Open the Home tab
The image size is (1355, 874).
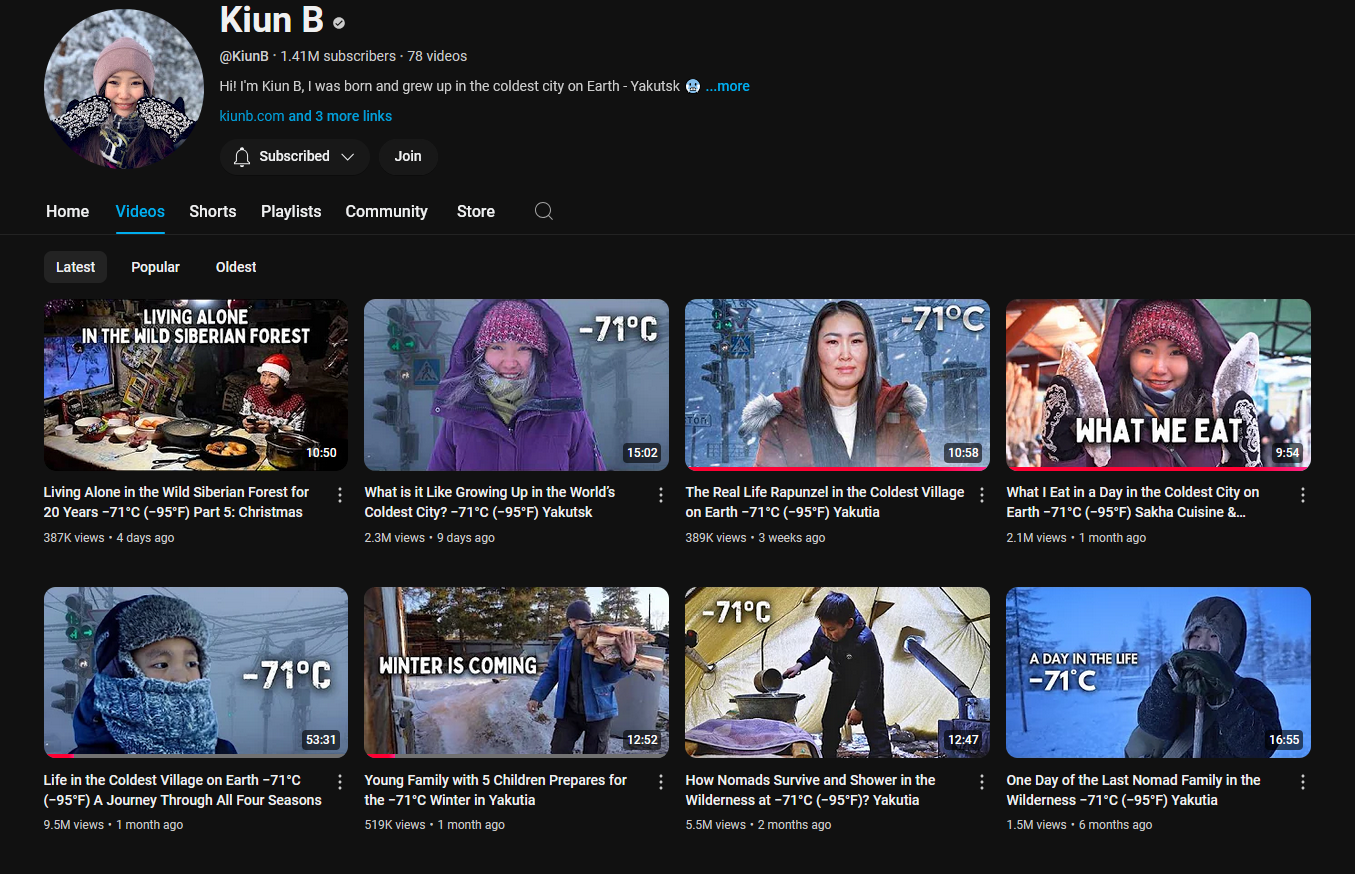coord(67,211)
